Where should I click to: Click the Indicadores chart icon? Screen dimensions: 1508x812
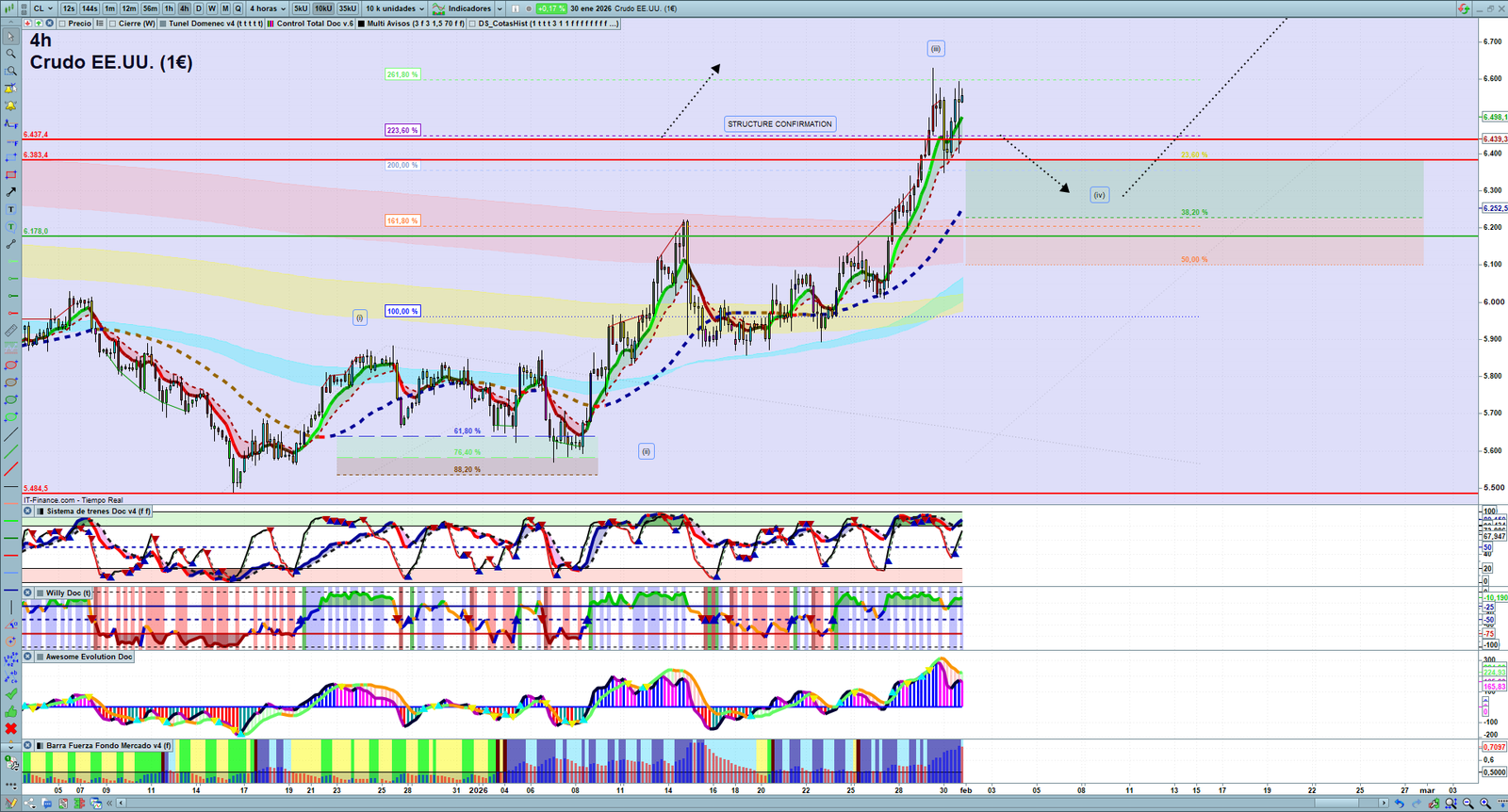point(438,8)
